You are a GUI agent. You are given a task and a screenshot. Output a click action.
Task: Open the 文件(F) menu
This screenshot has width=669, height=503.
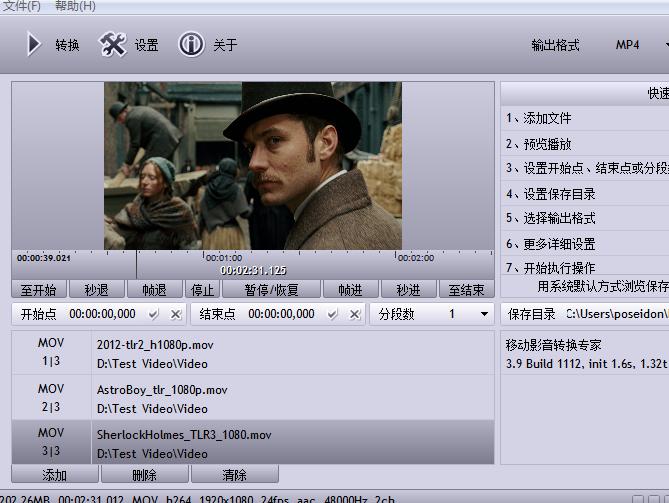pyautogui.click(x=22, y=6)
